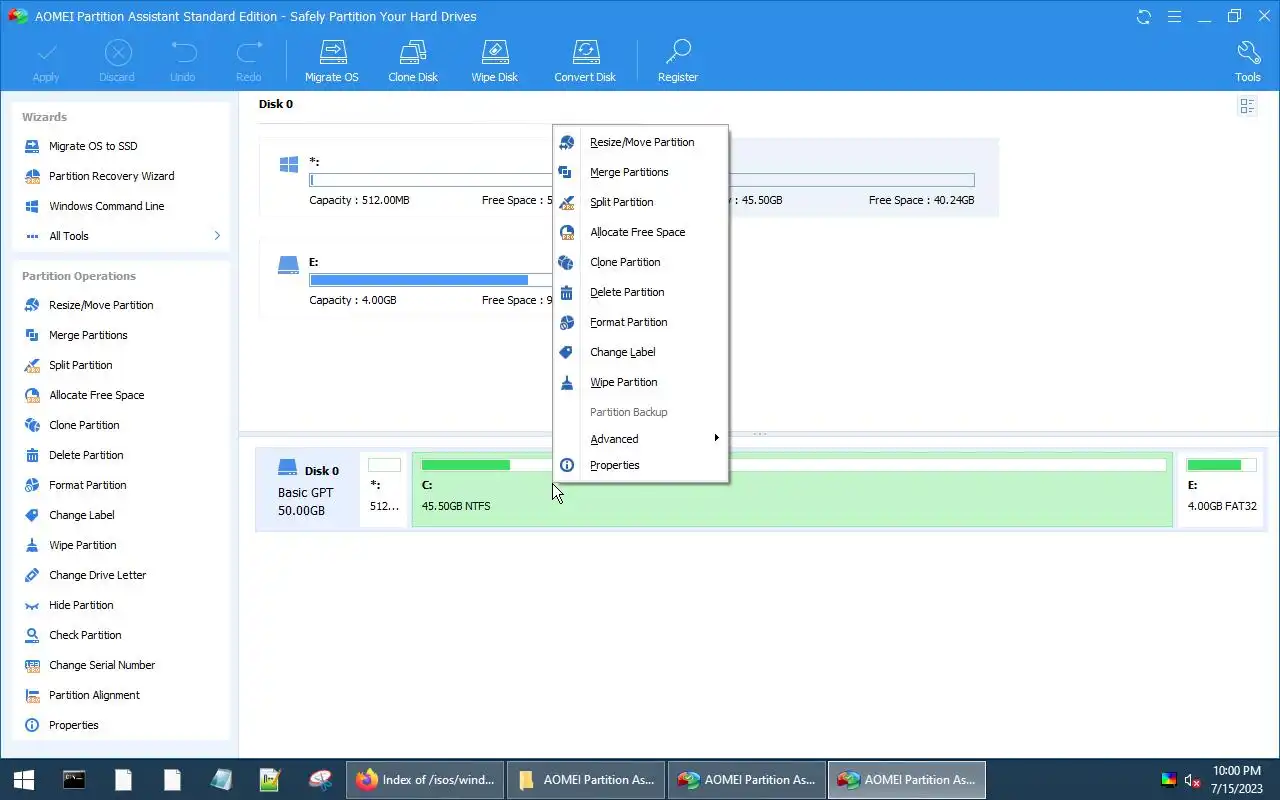
Task: Choose Clone Partition from context menu
Action: [640, 262]
